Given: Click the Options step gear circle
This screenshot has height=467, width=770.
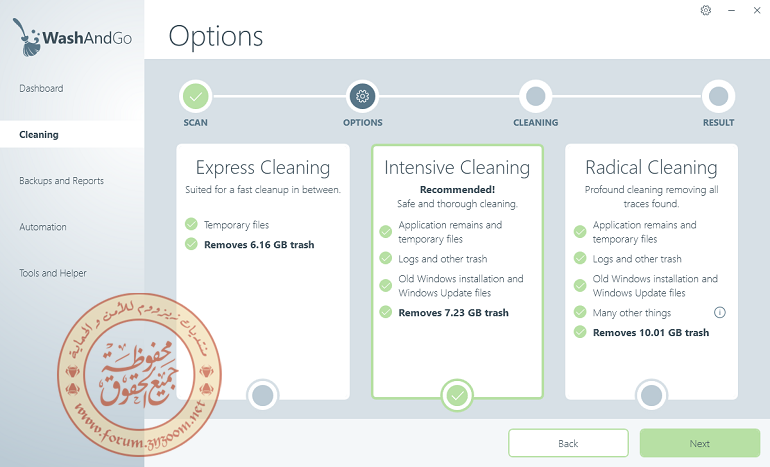Looking at the screenshot, I should [362, 96].
